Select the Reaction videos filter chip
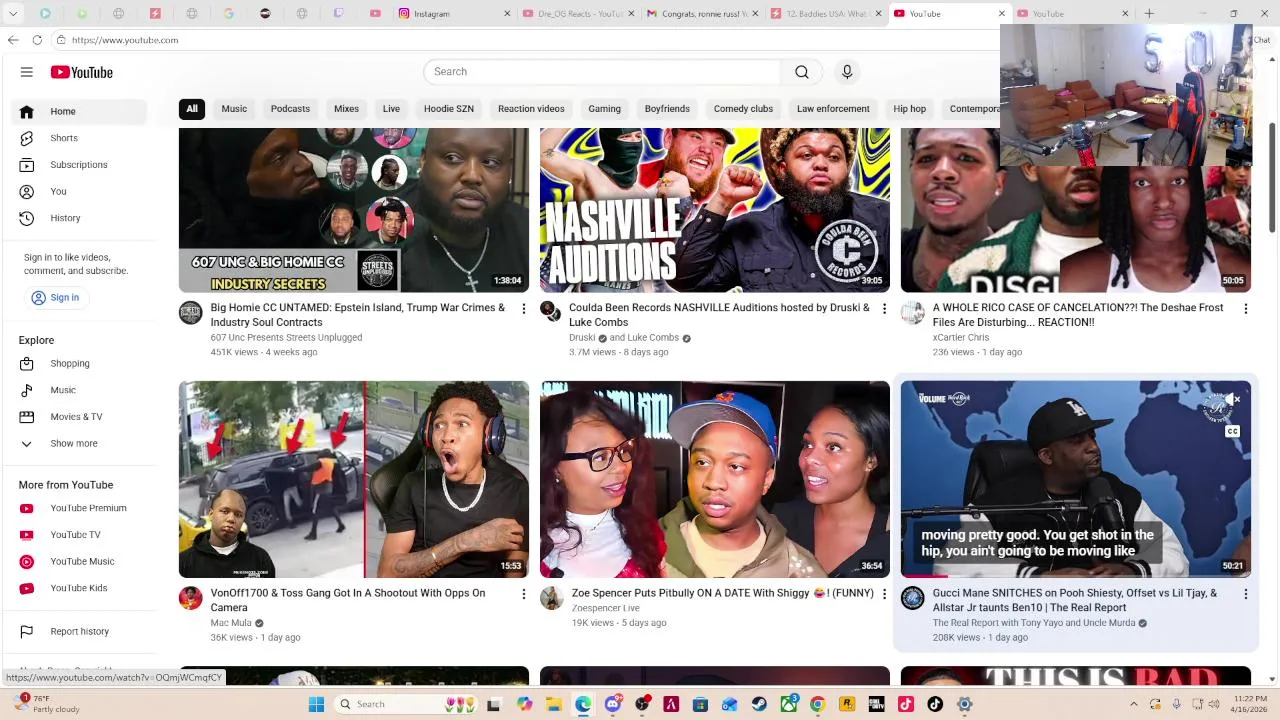The width and height of the screenshot is (1280, 720). click(531, 109)
